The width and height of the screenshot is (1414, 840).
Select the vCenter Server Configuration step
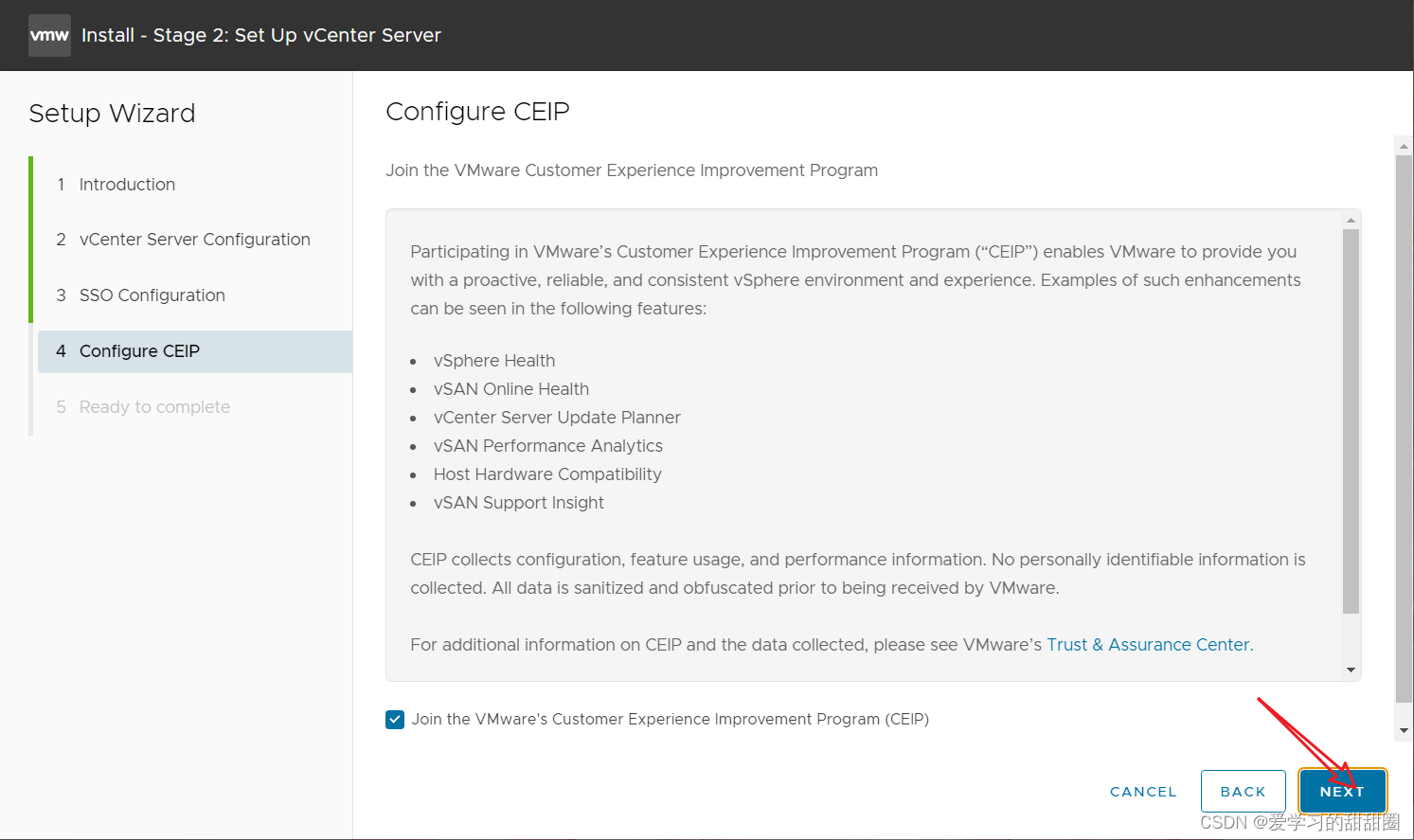(194, 240)
